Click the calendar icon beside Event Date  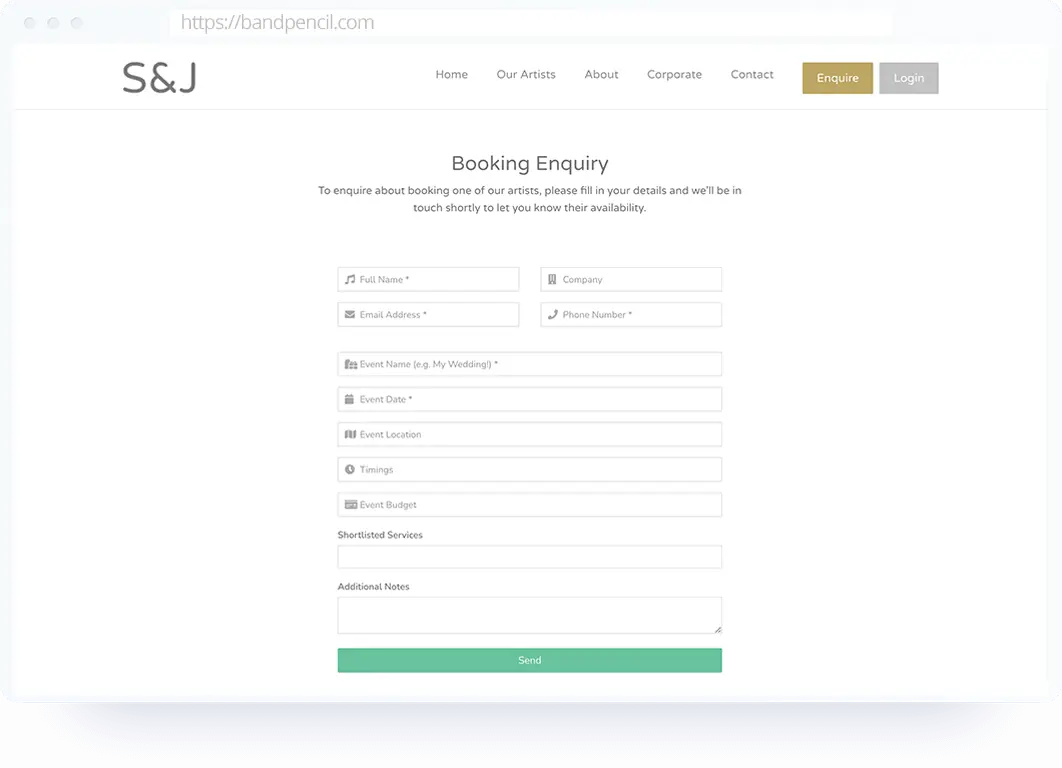pos(351,399)
